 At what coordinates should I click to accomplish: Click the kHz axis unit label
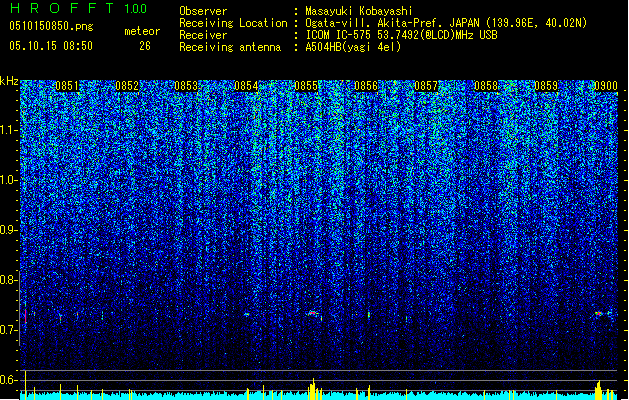tap(9, 81)
